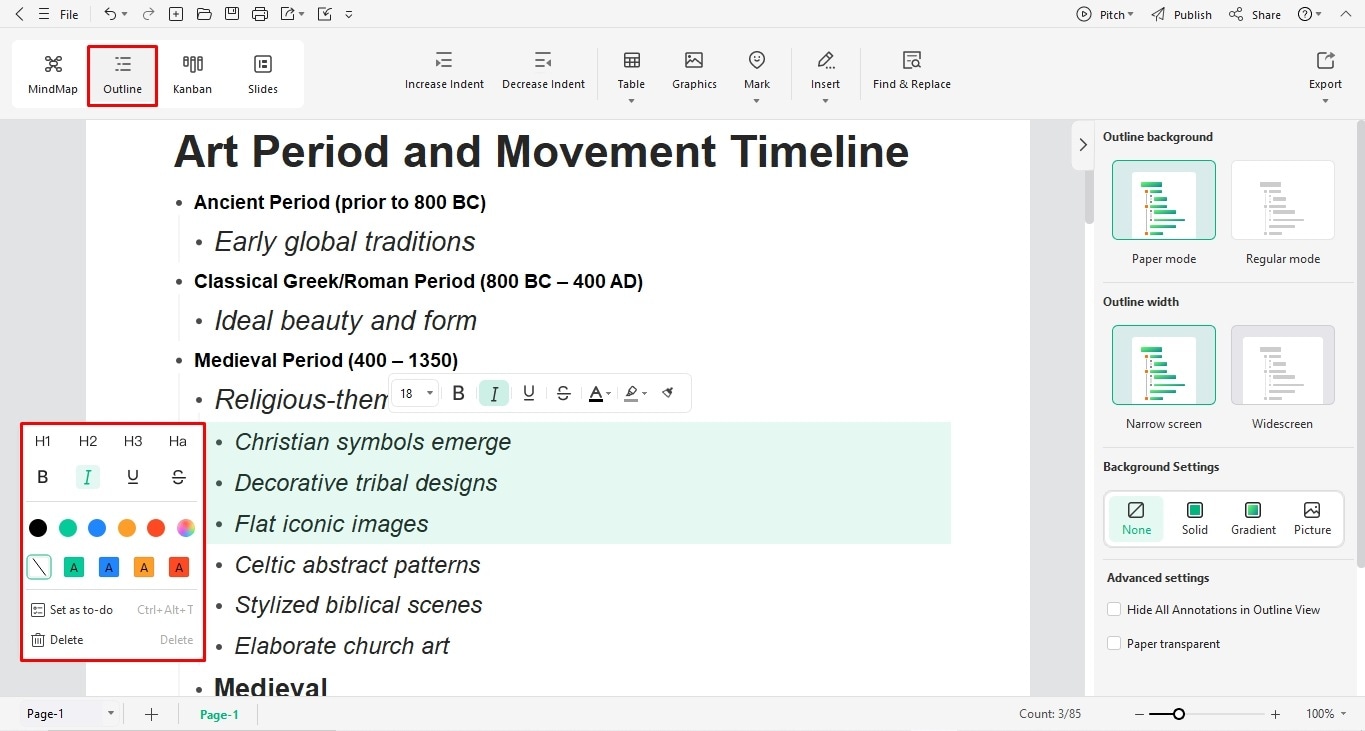1365x731 pixels.
Task: Click Increase Indent tool
Action: coord(444,71)
